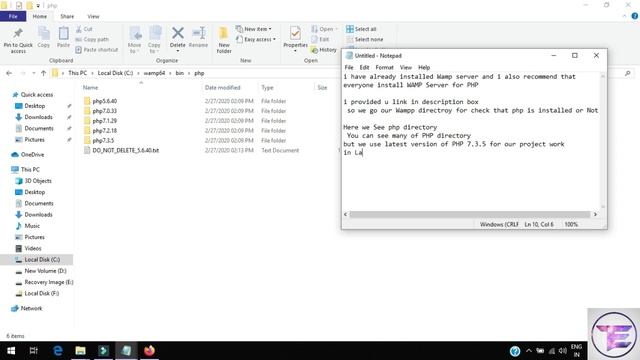Image resolution: width=640 pixels, height=360 pixels.
Task: Open the Open button dropdown
Action: click(336, 29)
